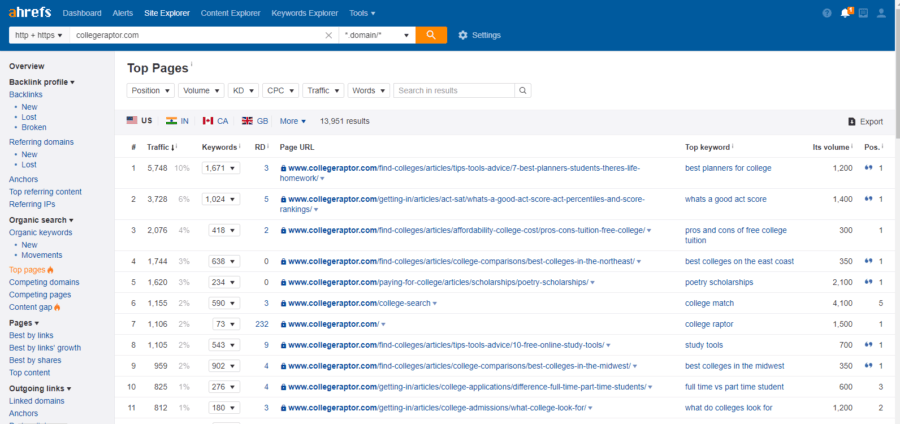Click the quote icon for best planners for college
The image size is (900, 424).
(x=869, y=168)
